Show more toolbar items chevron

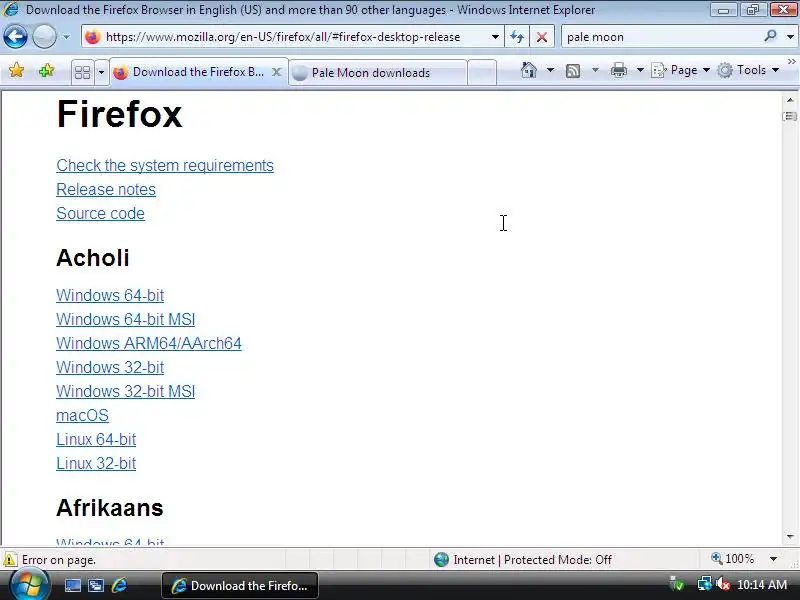pyautogui.click(x=792, y=62)
